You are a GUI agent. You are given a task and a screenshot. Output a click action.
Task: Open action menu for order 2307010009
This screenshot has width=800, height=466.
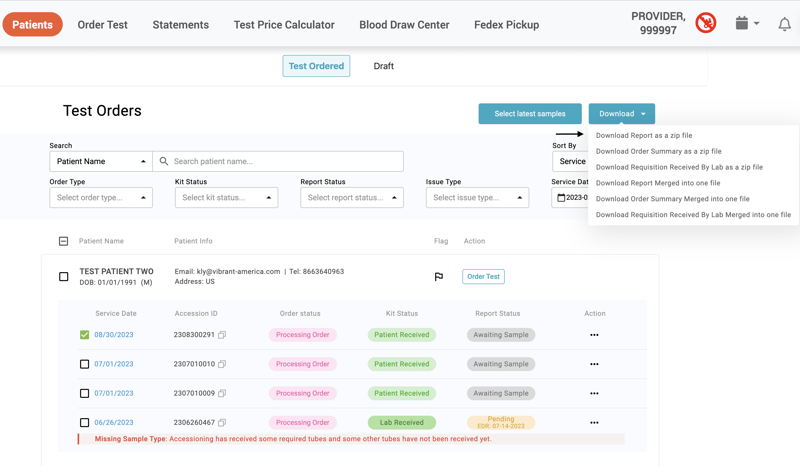[x=594, y=393]
